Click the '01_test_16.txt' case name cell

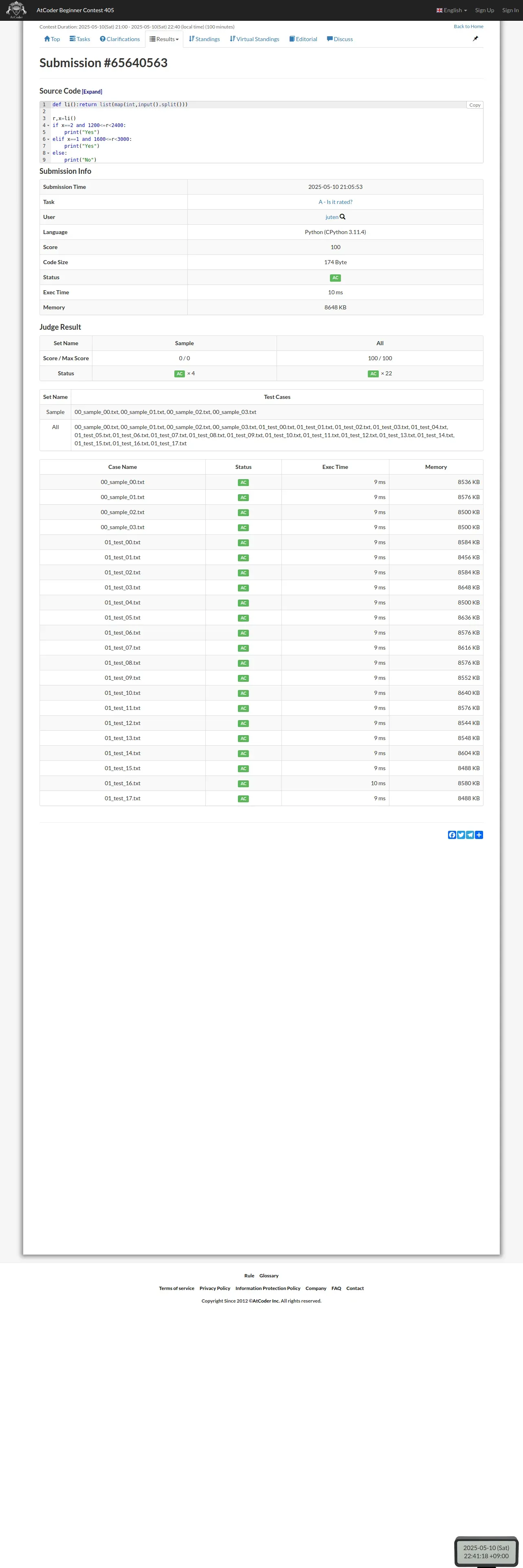[122, 784]
